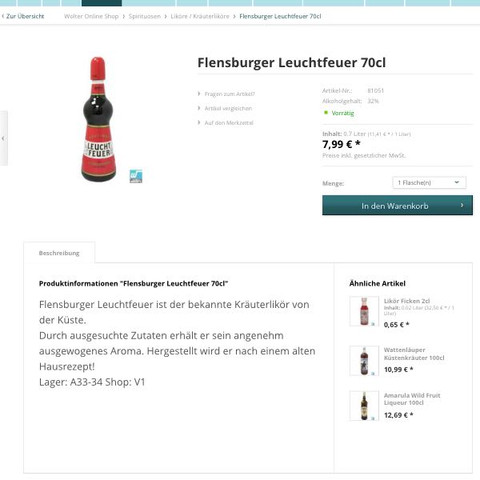Image resolution: width=480 pixels, height=480 pixels.
Task: Open Likör Ficken 2cl thumbnail
Action: coord(364,311)
